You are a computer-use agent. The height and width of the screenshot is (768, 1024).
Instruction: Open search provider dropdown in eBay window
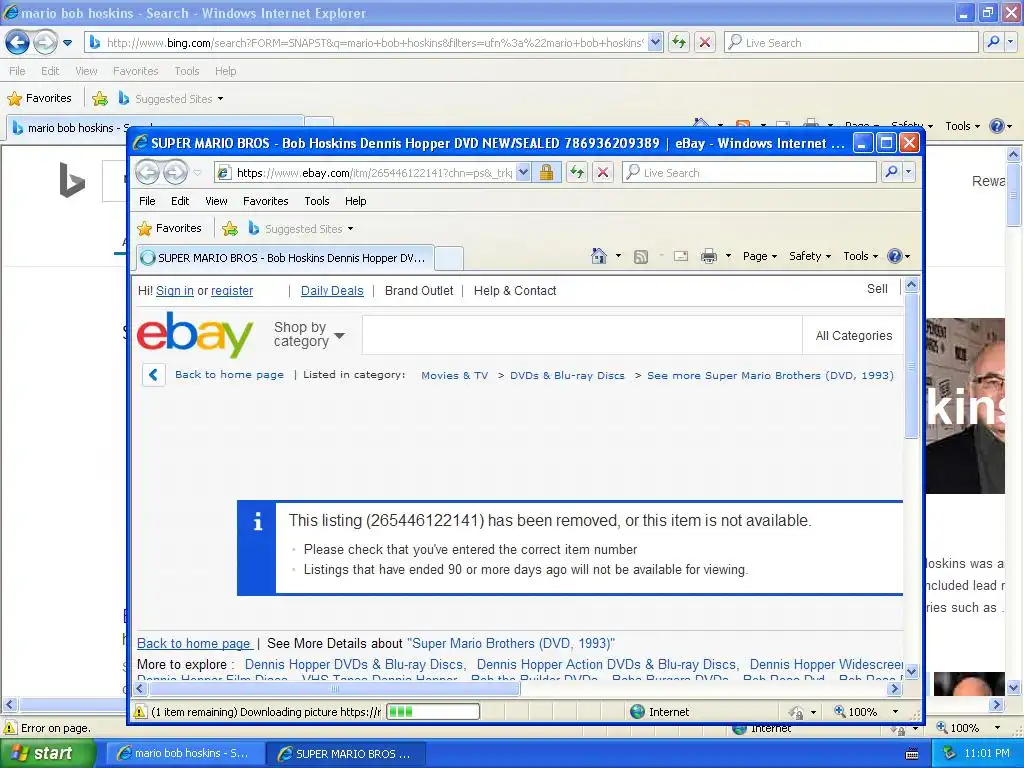point(908,172)
